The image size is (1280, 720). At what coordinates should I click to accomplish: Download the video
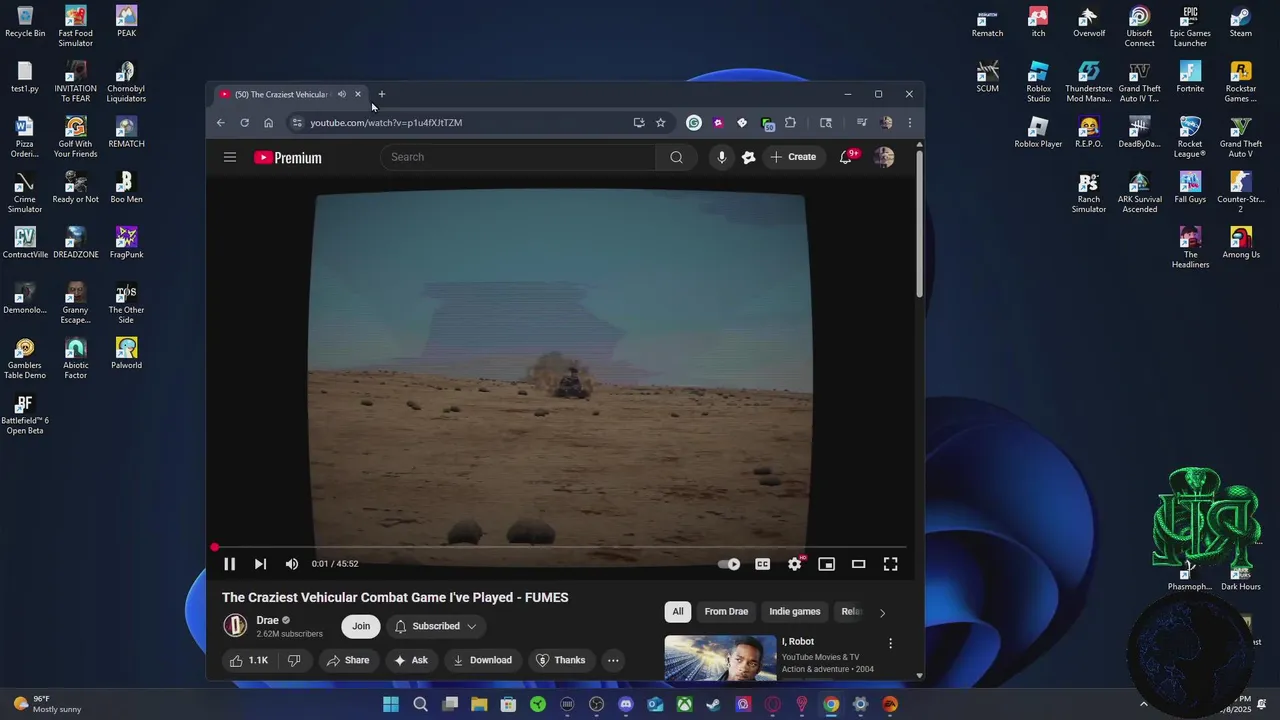click(482, 660)
